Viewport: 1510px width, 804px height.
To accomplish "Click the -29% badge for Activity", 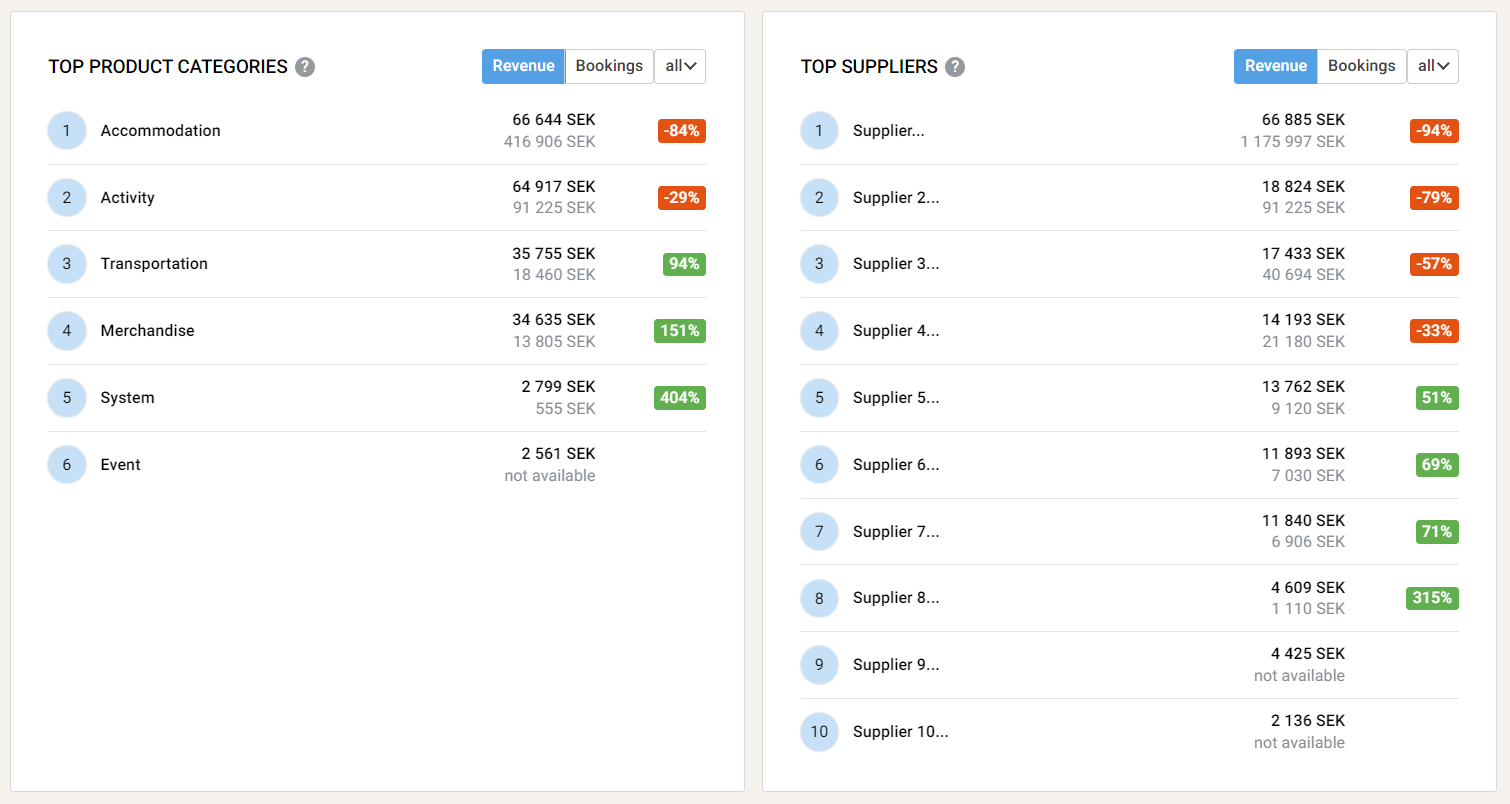I will tap(682, 198).
